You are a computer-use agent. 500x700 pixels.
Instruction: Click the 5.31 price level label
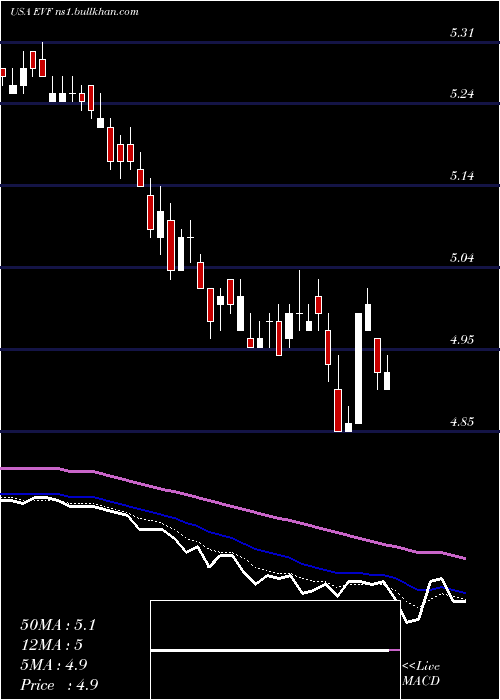click(x=462, y=33)
